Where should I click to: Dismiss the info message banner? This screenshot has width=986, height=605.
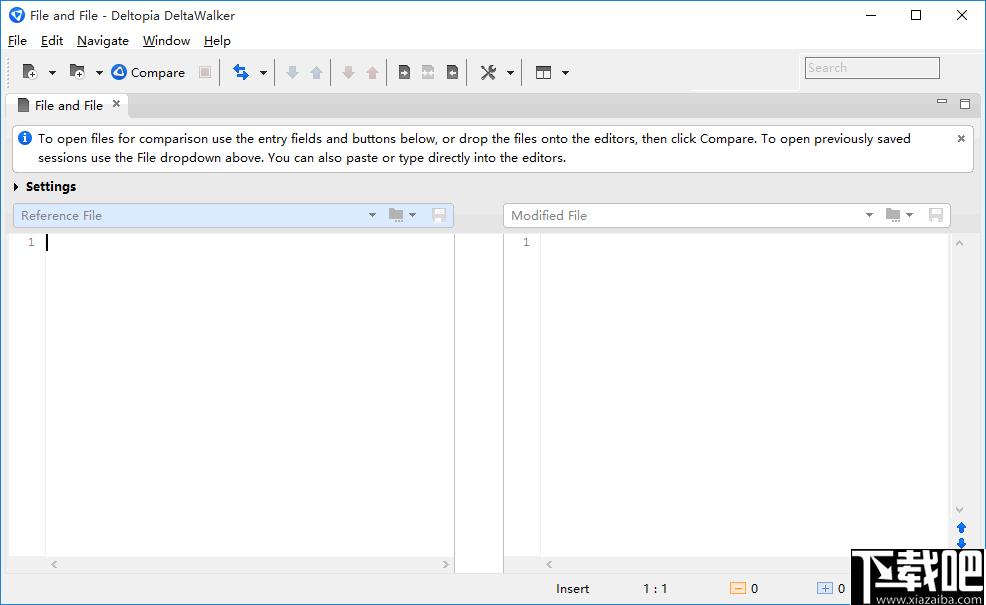point(961,138)
